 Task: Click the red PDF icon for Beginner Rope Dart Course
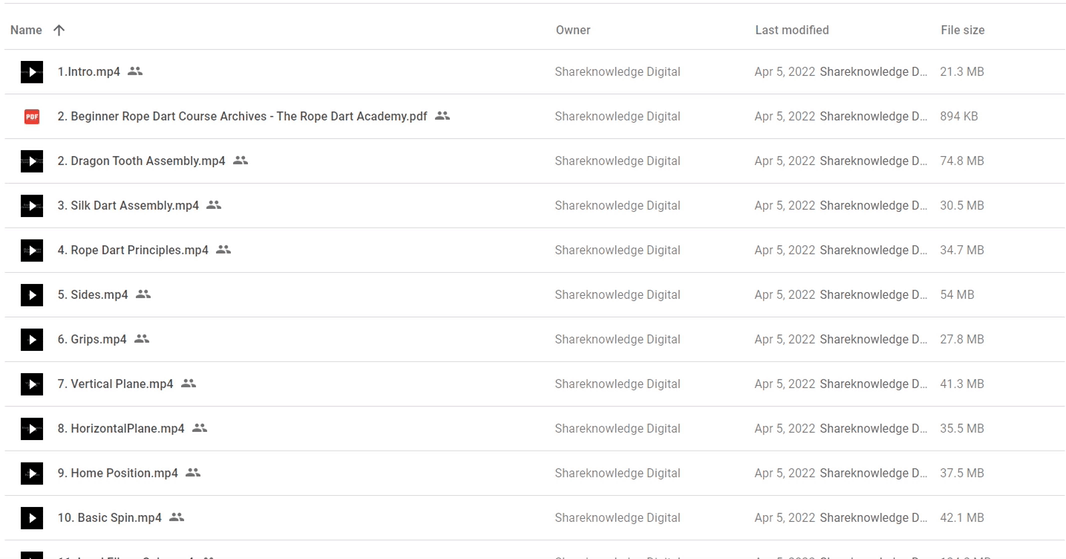(x=31, y=116)
